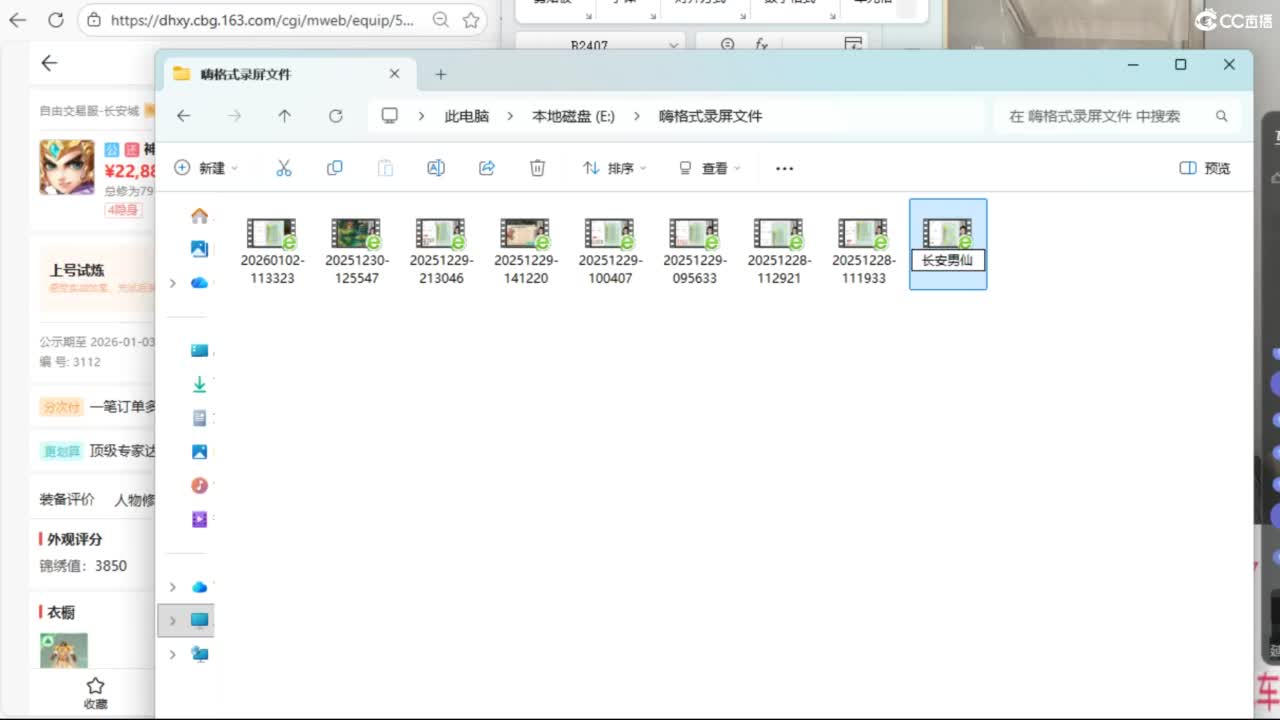Image resolution: width=1280 pixels, height=720 pixels.
Task: Refresh the current folder view
Action: click(x=336, y=116)
